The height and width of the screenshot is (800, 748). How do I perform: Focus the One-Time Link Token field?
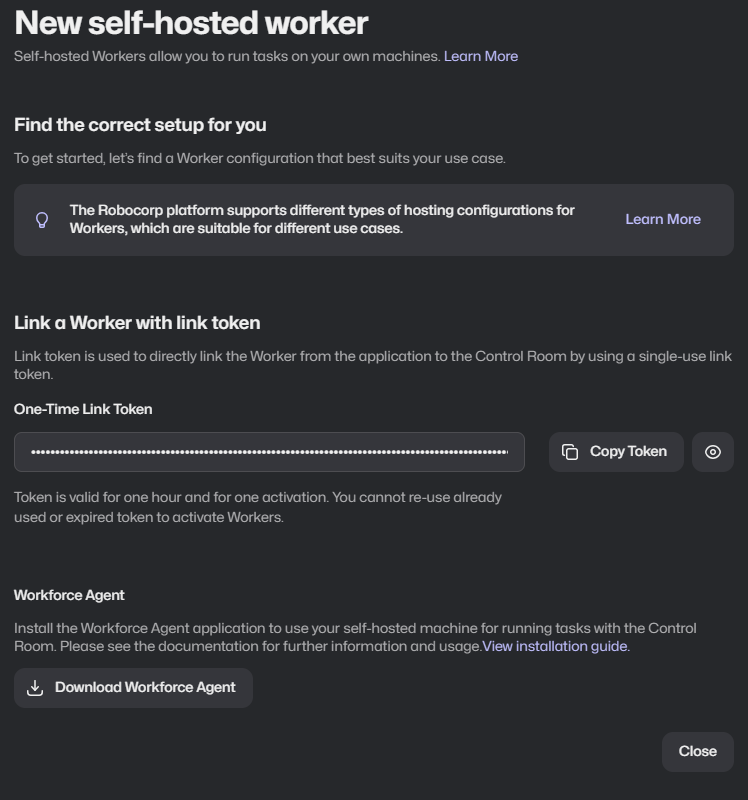269,452
